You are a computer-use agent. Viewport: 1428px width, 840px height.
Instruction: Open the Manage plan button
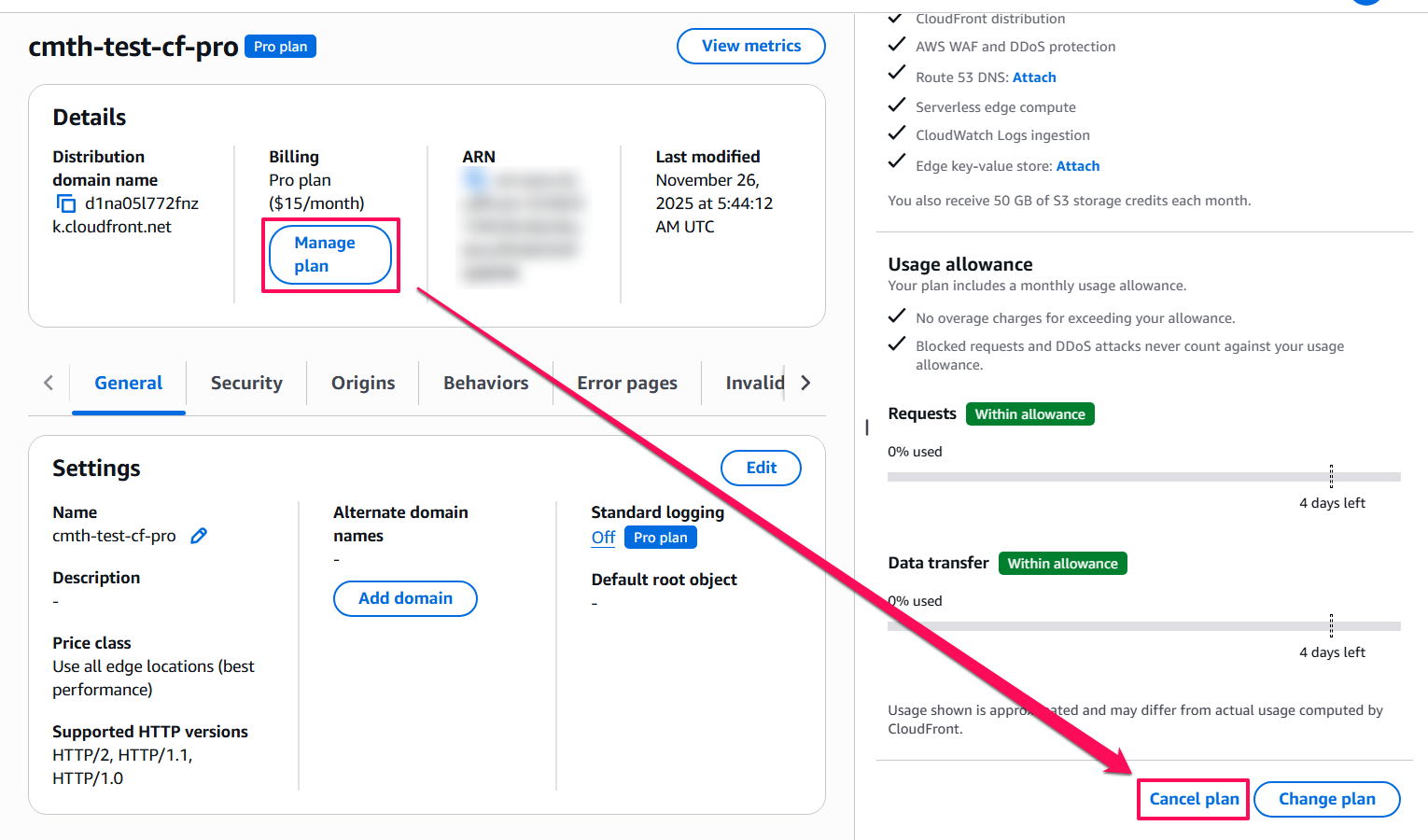(x=329, y=255)
